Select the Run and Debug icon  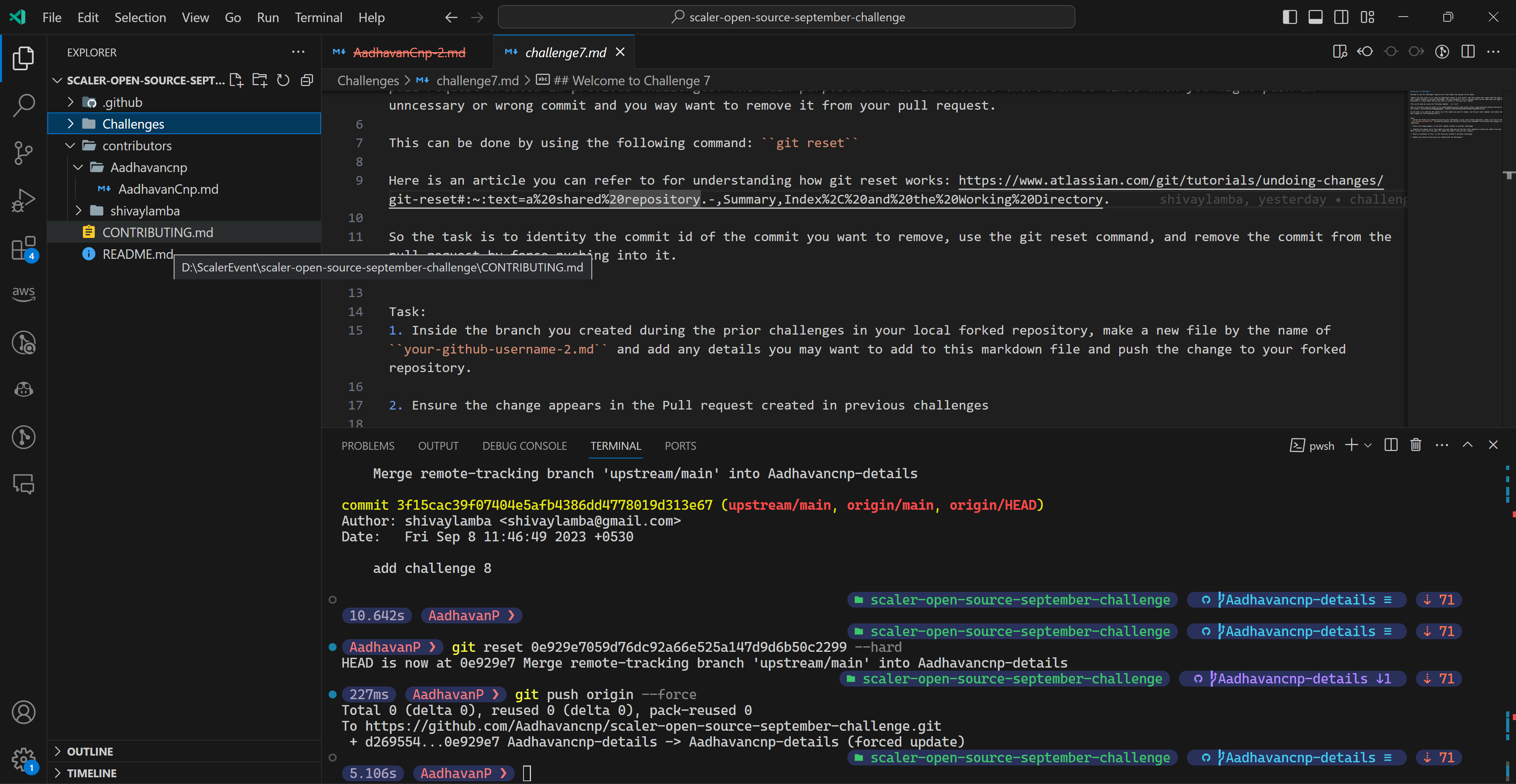(x=24, y=200)
